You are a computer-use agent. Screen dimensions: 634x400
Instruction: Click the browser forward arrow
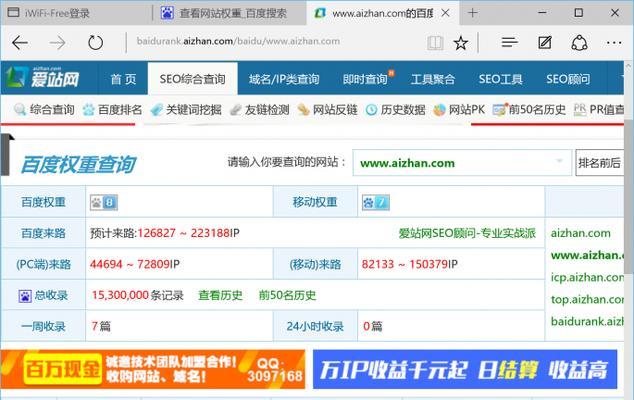point(57,42)
